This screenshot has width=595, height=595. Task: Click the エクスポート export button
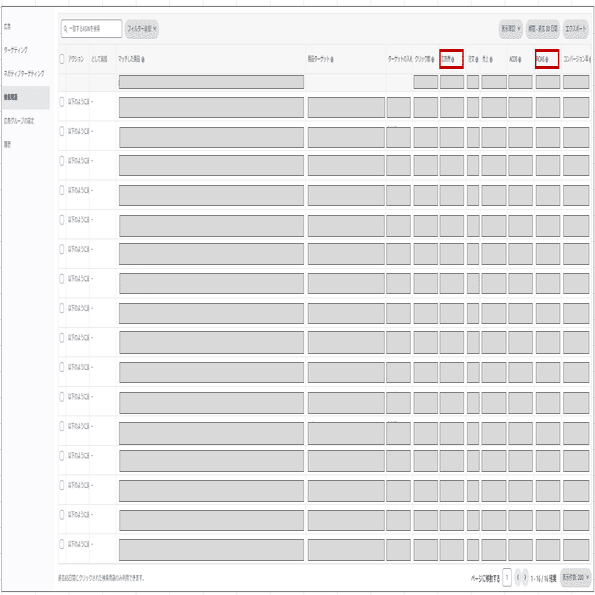pos(576,29)
